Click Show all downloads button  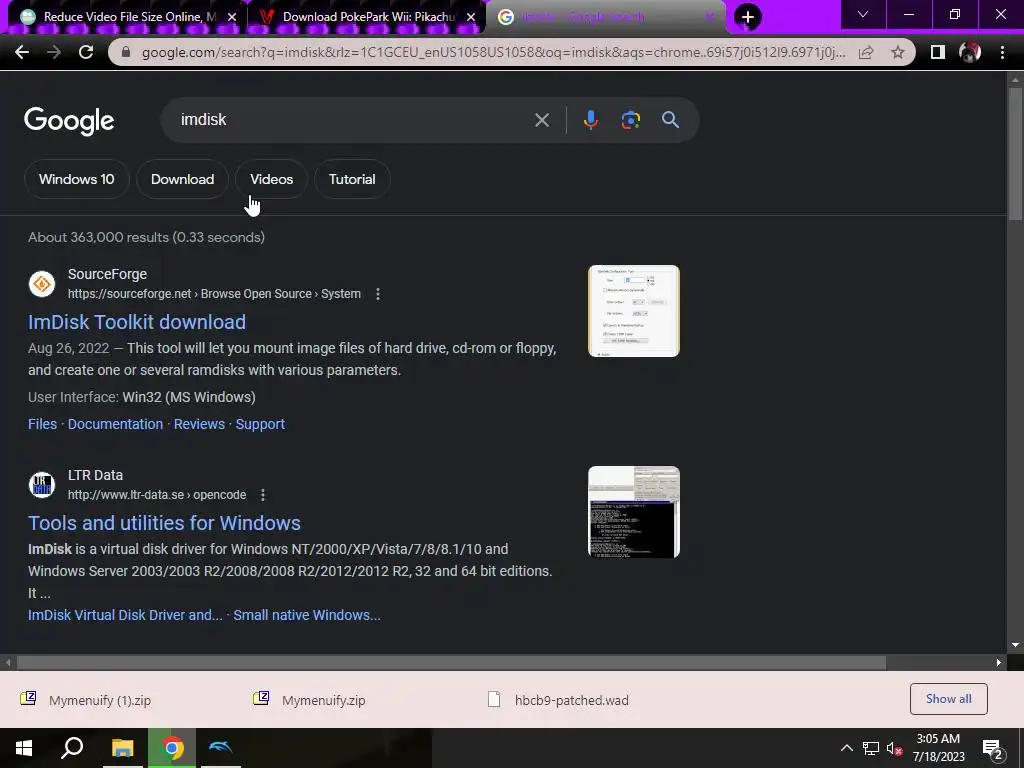948,699
